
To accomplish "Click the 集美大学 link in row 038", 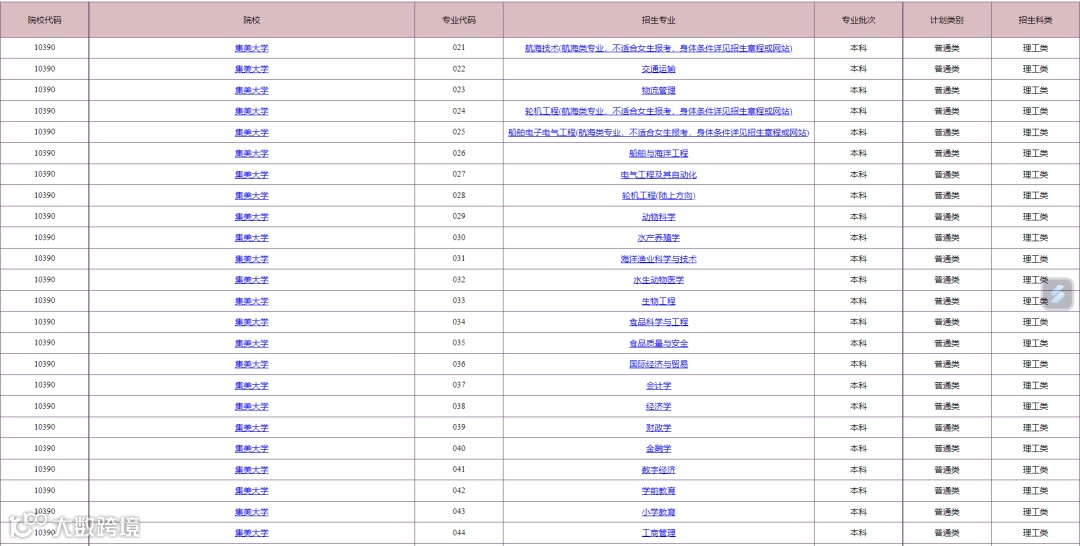I will [251, 406].
